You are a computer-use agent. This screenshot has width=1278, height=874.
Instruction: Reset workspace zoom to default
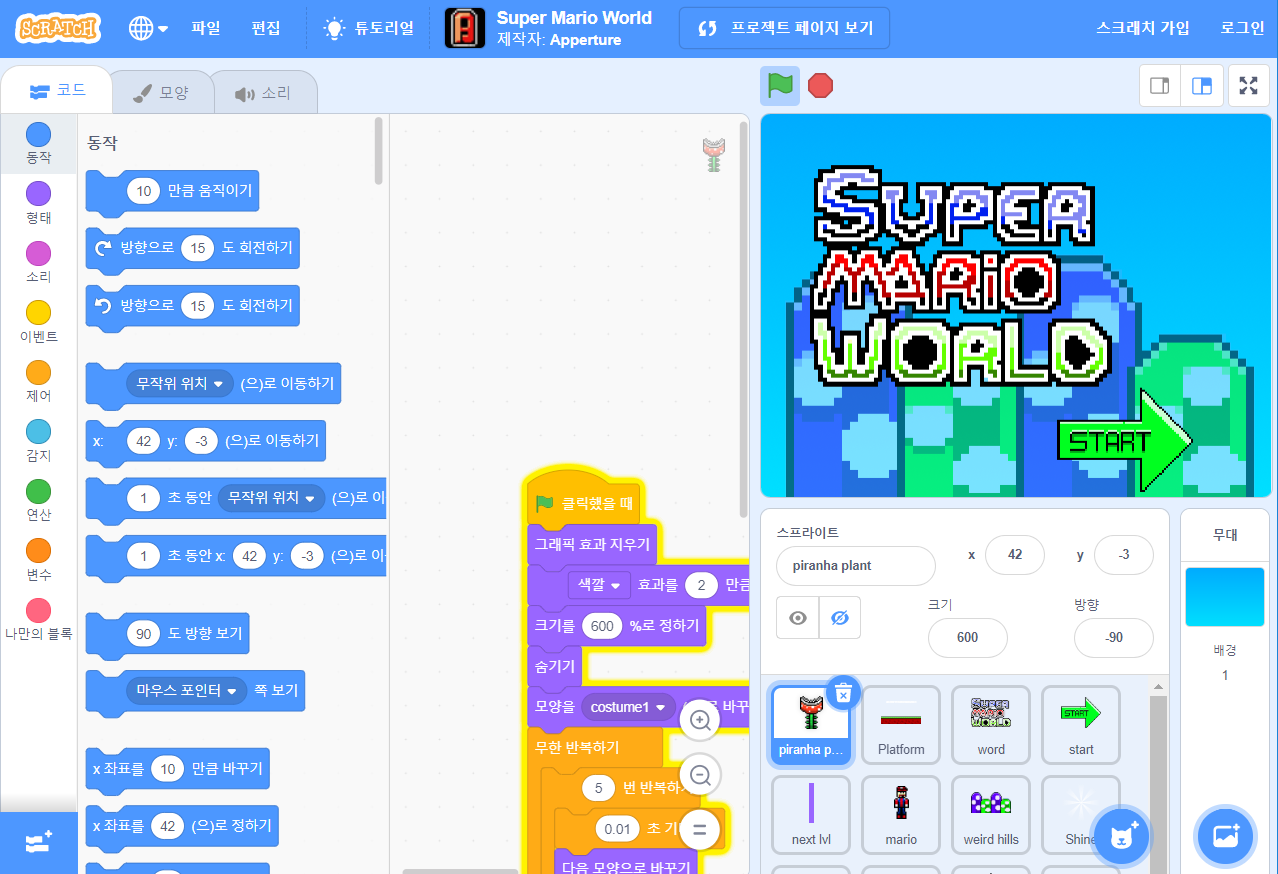[700, 829]
